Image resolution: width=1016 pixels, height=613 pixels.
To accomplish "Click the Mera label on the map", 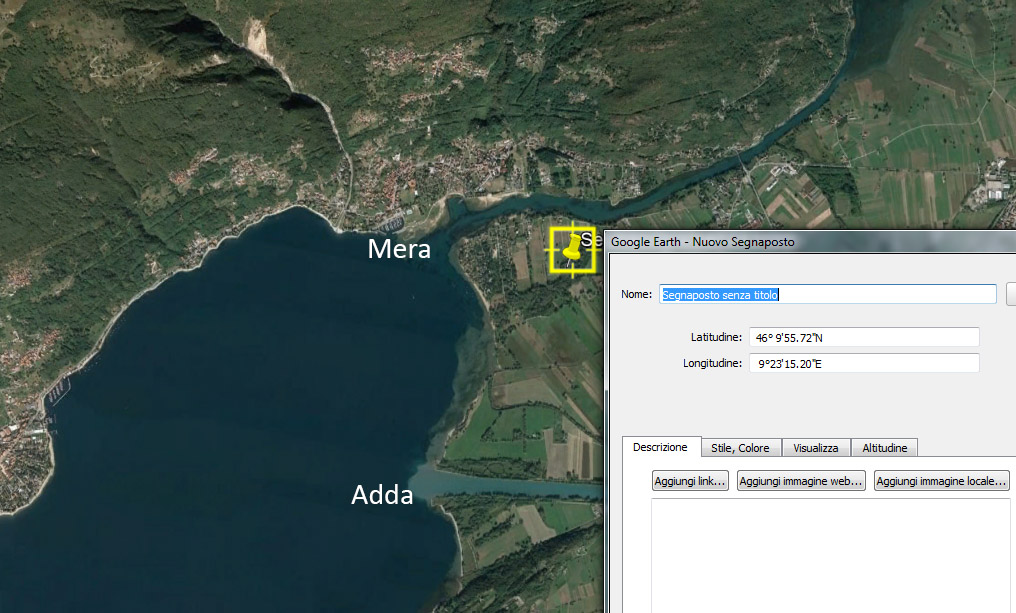I will click(399, 249).
